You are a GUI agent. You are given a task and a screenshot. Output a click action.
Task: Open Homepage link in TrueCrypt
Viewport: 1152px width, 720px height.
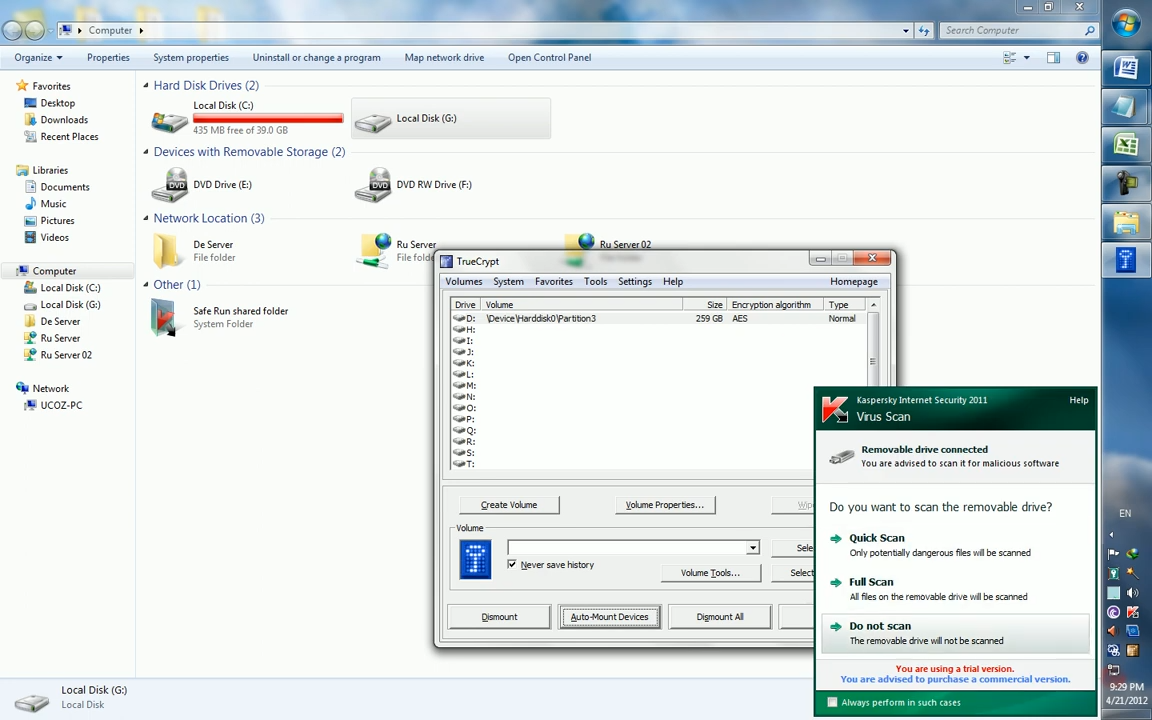tap(854, 281)
